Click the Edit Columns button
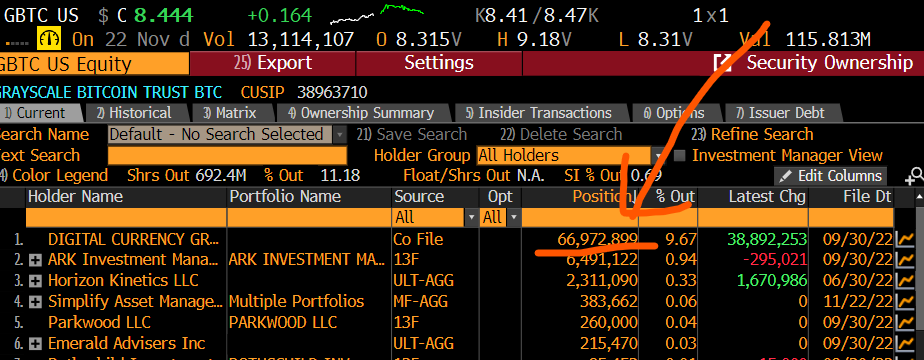Image resolution: width=924 pixels, height=360 pixels. [830, 176]
